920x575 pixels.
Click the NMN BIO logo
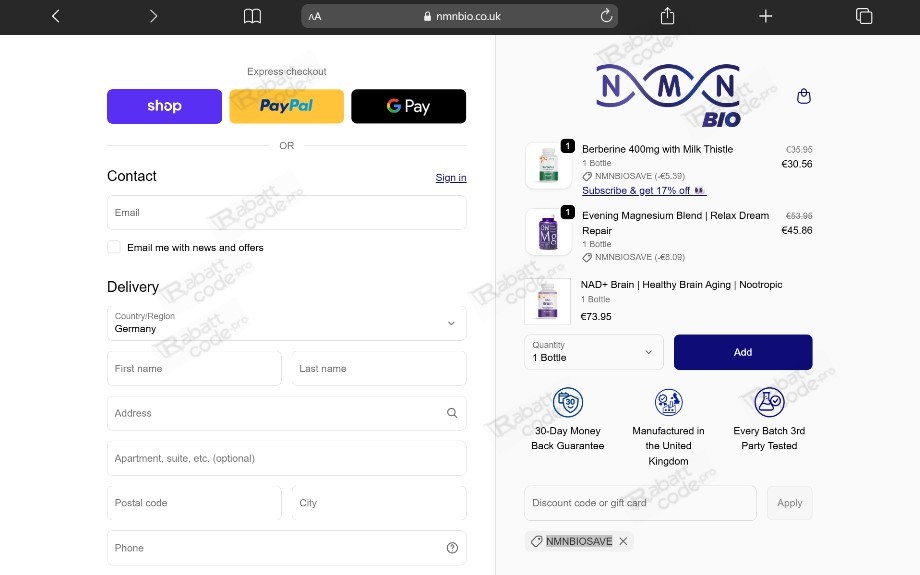tap(668, 95)
